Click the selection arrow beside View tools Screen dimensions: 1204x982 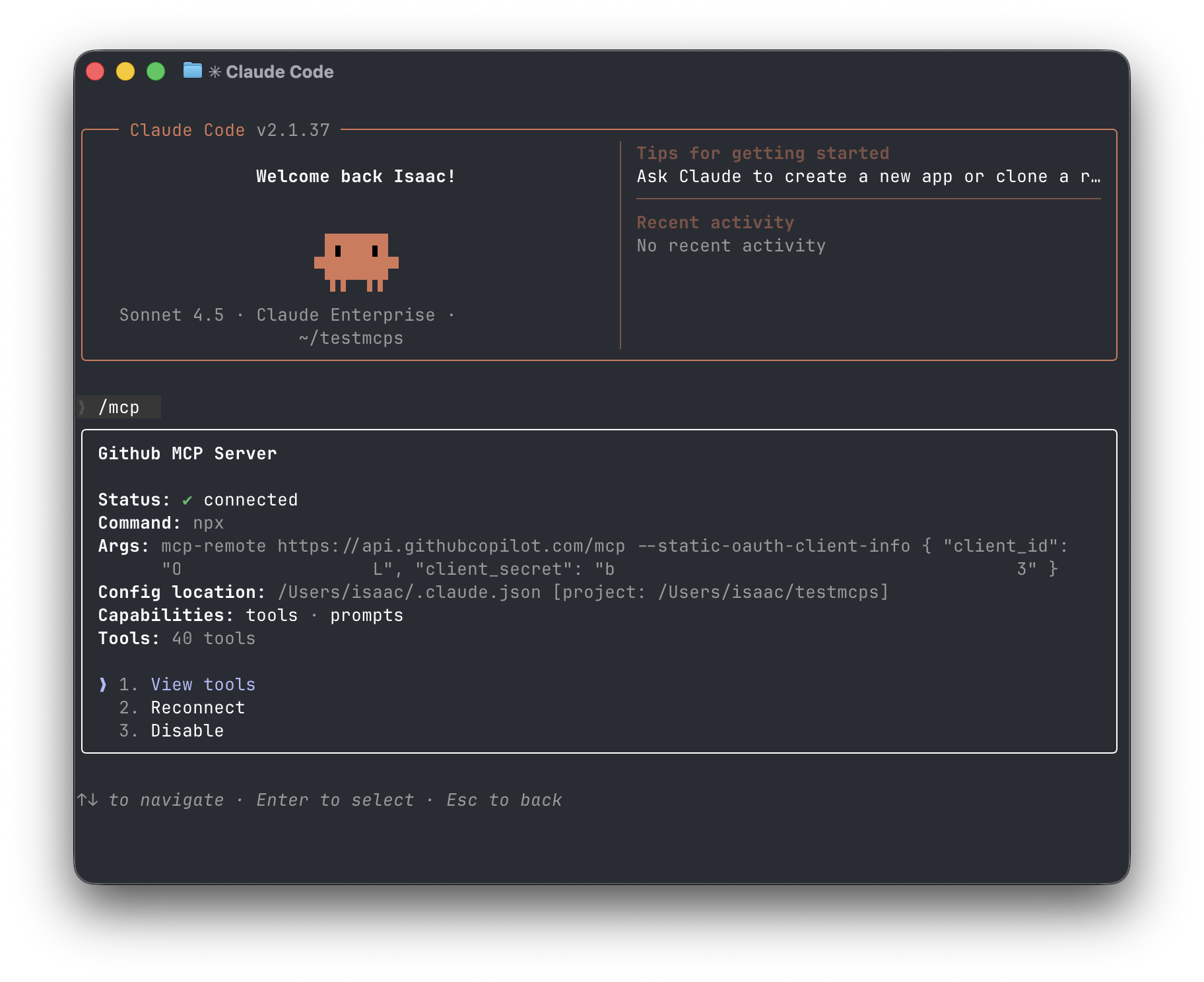click(x=103, y=684)
